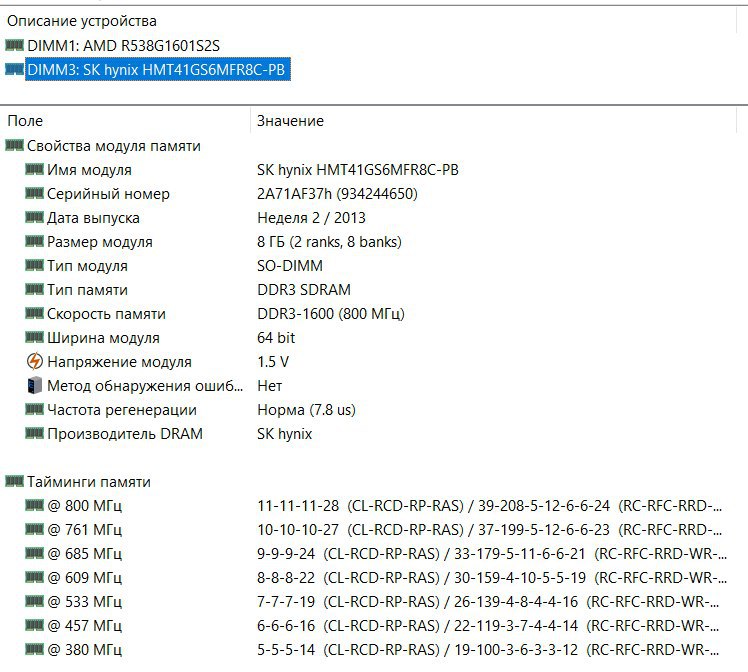Click the icon beside '@ 609 МГц'

pyautogui.click(x=34, y=577)
